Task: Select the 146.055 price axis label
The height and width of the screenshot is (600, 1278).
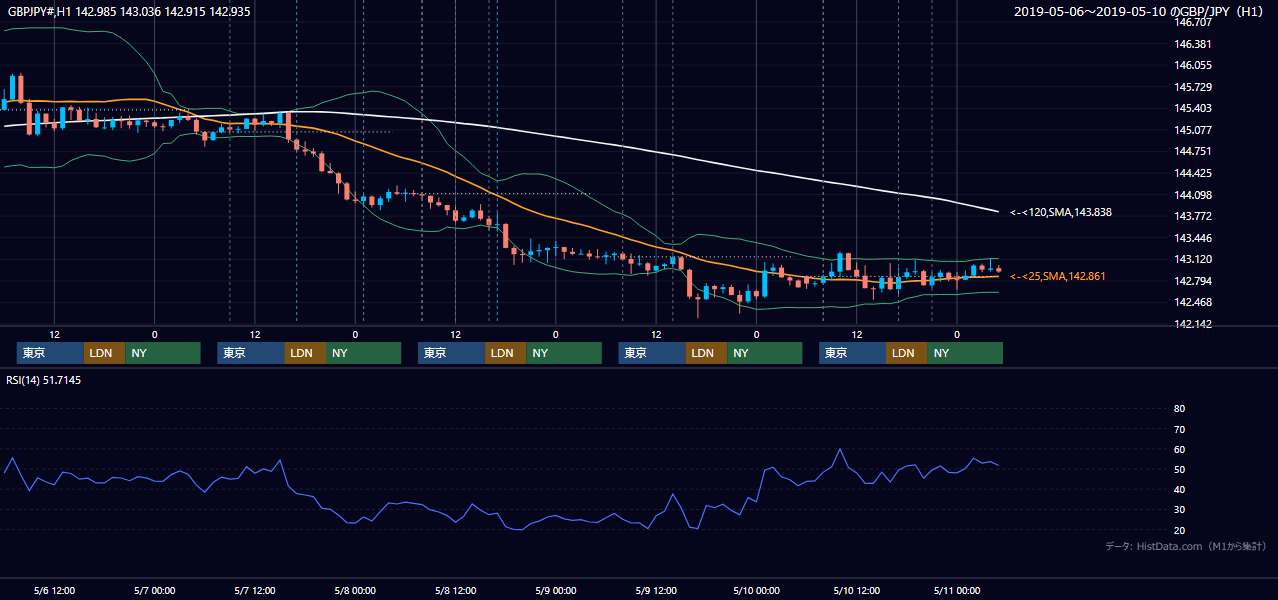Action: pyautogui.click(x=1192, y=65)
